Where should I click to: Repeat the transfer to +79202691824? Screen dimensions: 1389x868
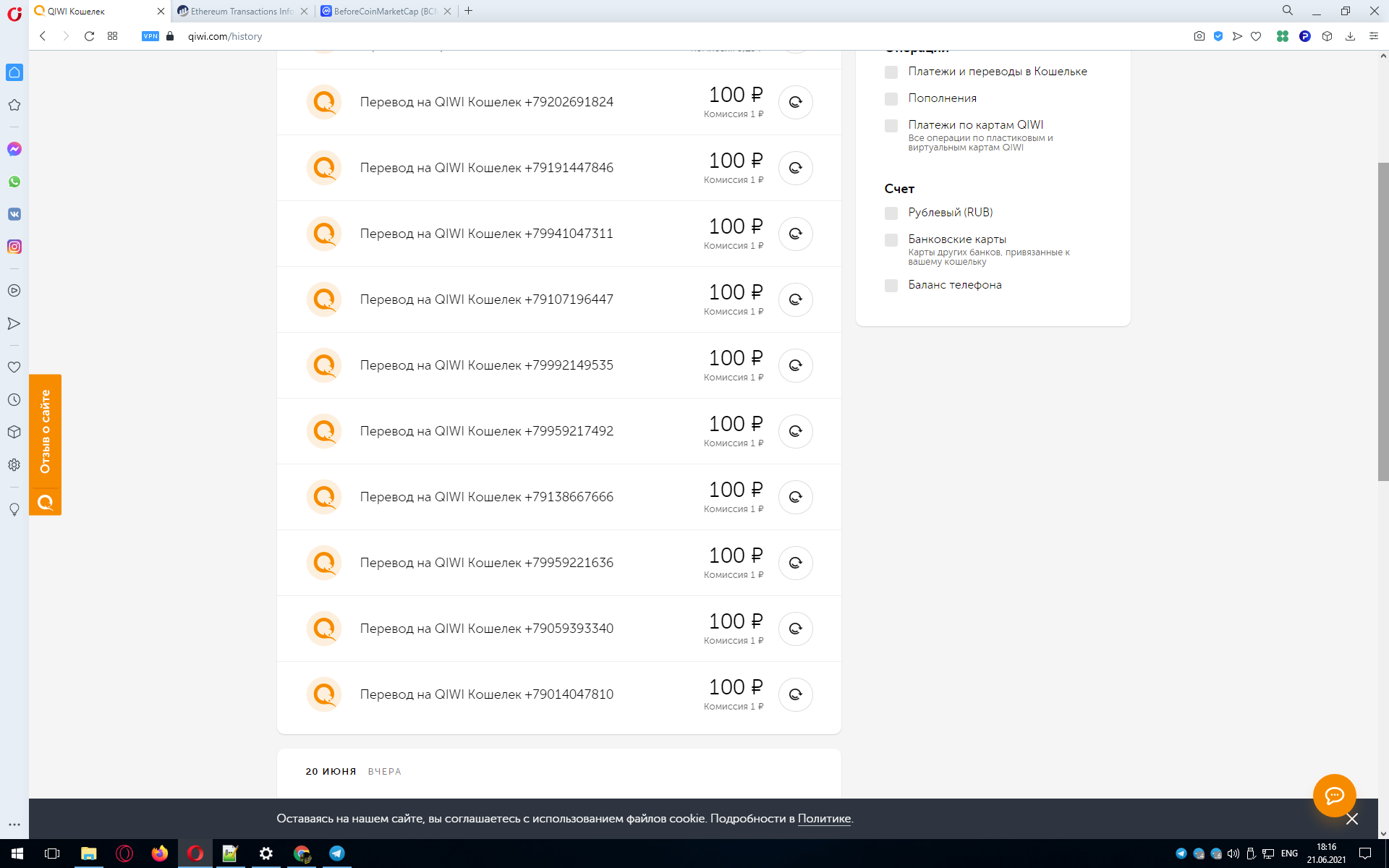click(x=795, y=102)
